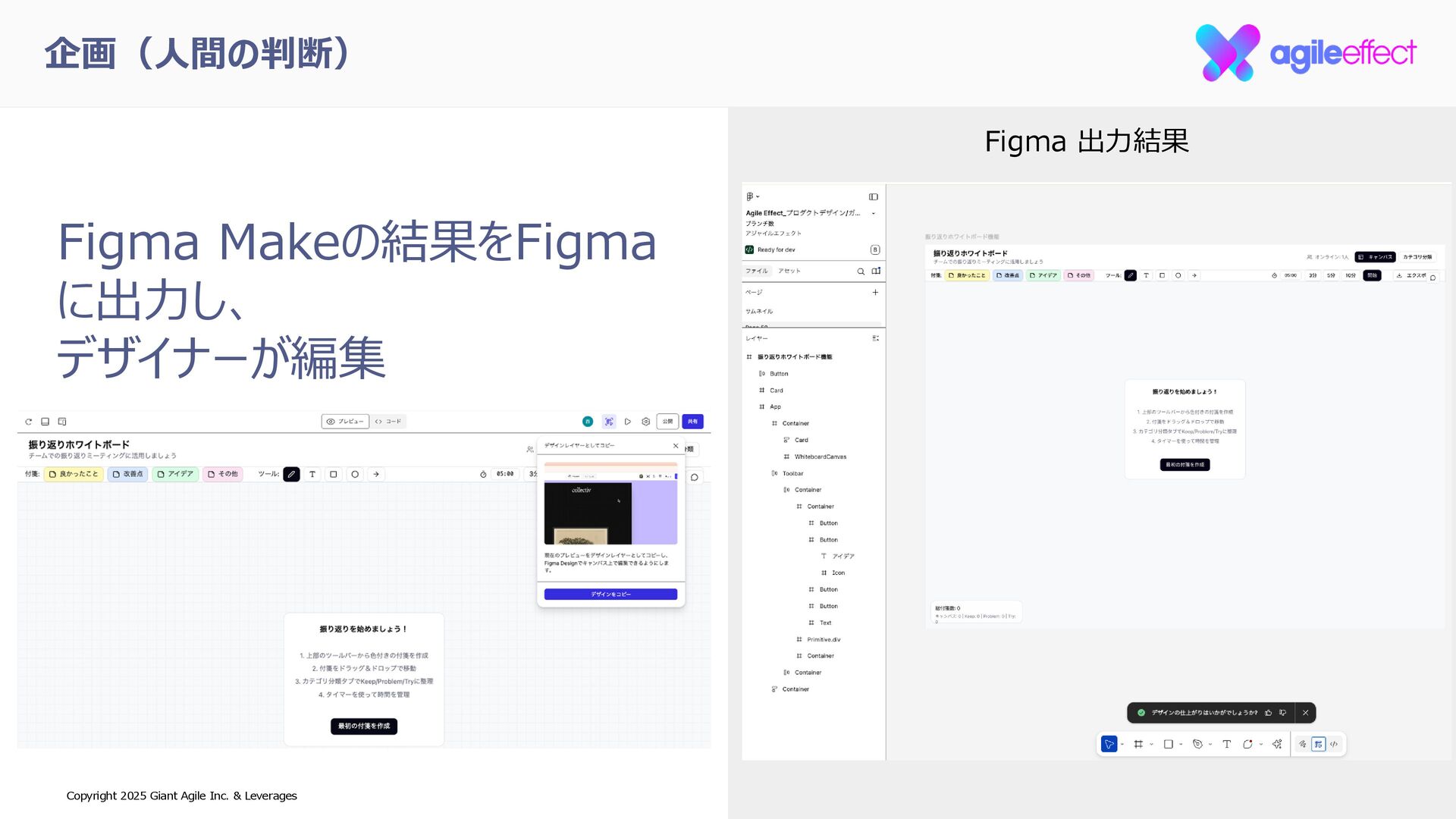Open the Rectangle shape tool dropdown
Screen dimensions: 1456x819
(1181, 745)
